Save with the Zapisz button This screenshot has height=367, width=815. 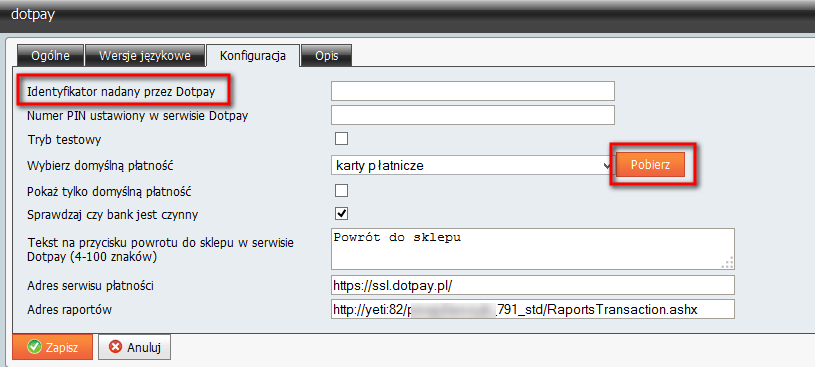click(52, 348)
